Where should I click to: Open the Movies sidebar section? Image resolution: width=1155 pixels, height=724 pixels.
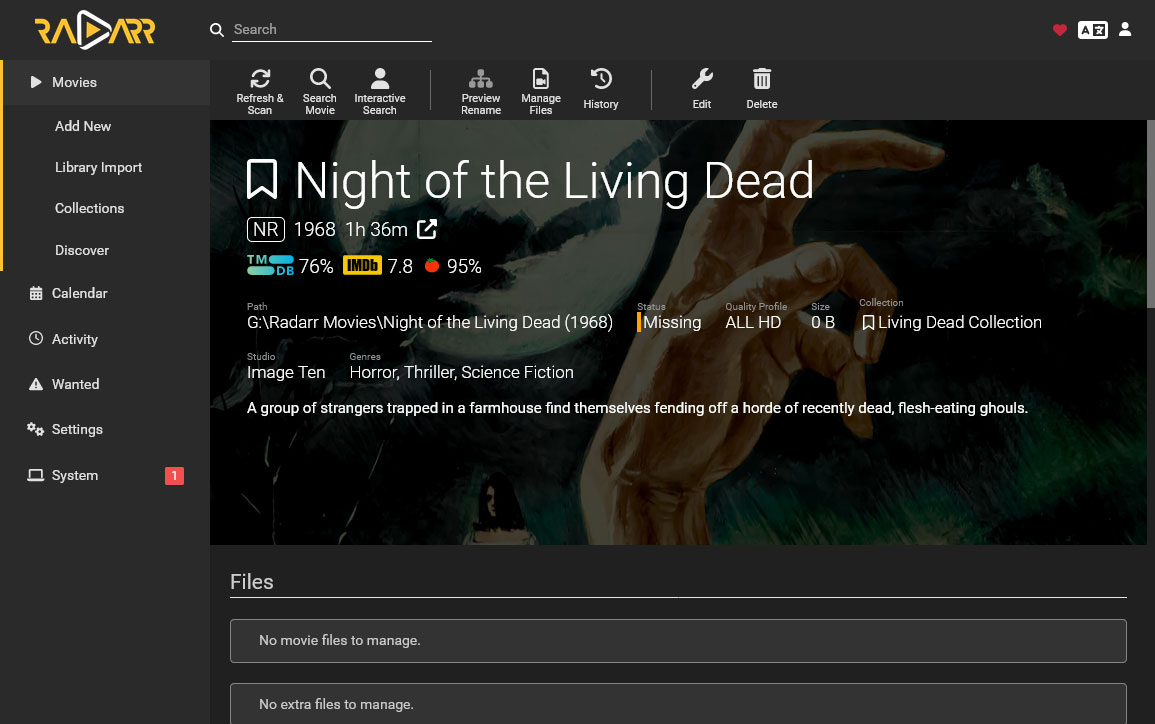click(106, 82)
